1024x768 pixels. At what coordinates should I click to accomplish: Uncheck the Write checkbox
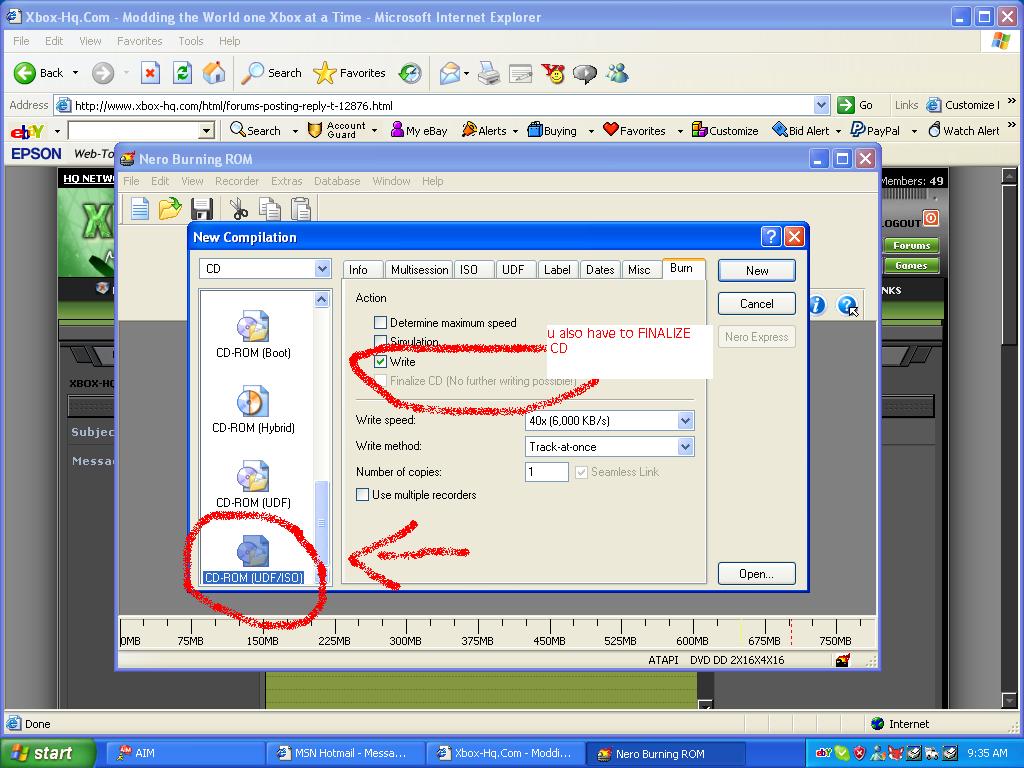[380, 361]
